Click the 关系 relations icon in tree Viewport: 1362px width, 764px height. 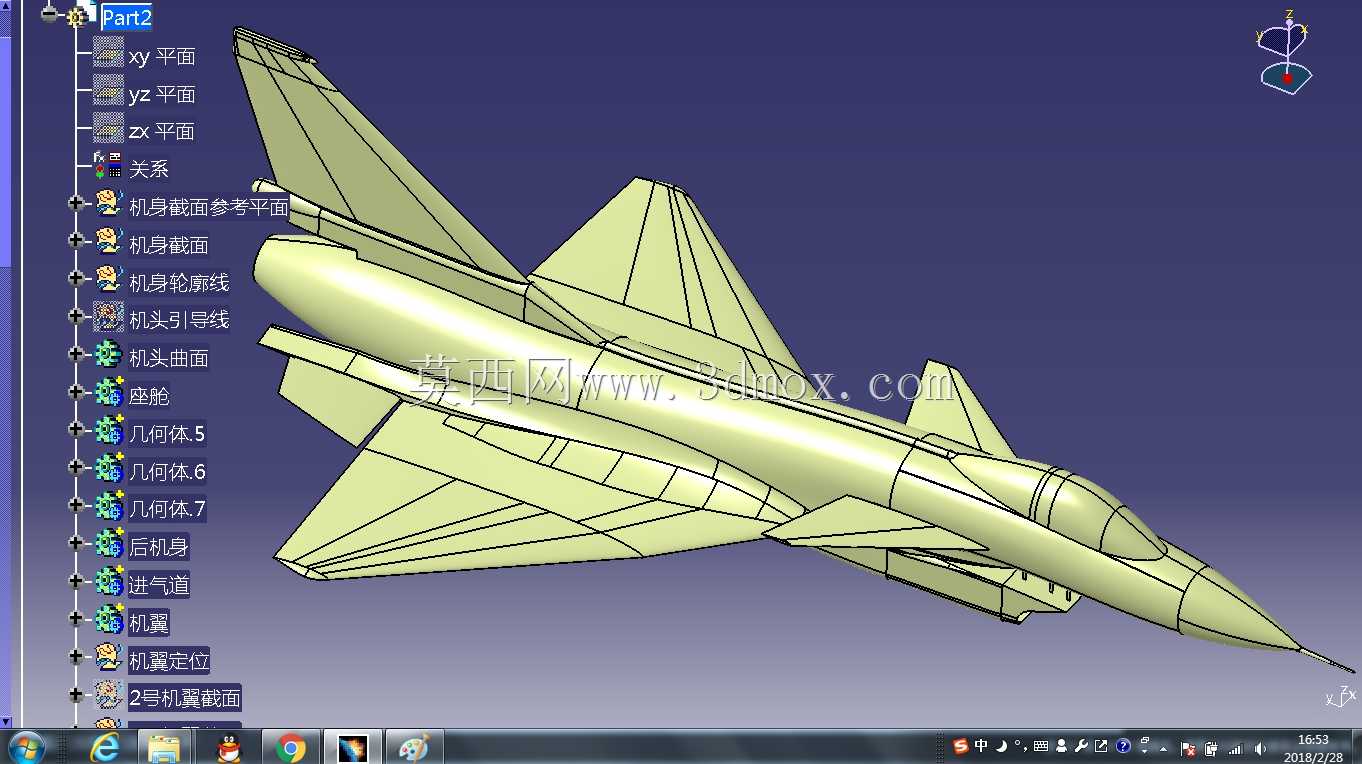point(108,166)
